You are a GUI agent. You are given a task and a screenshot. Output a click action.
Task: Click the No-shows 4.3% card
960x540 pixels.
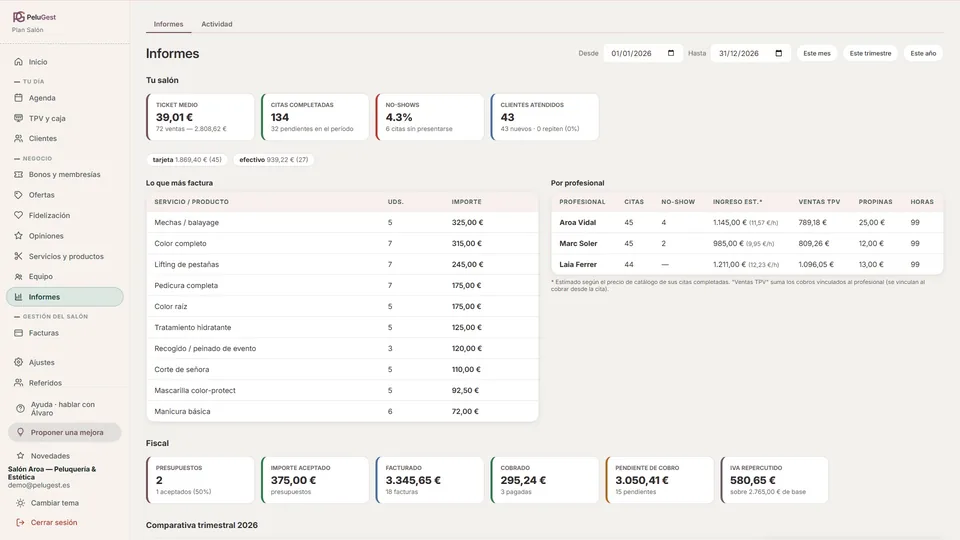[430, 117]
